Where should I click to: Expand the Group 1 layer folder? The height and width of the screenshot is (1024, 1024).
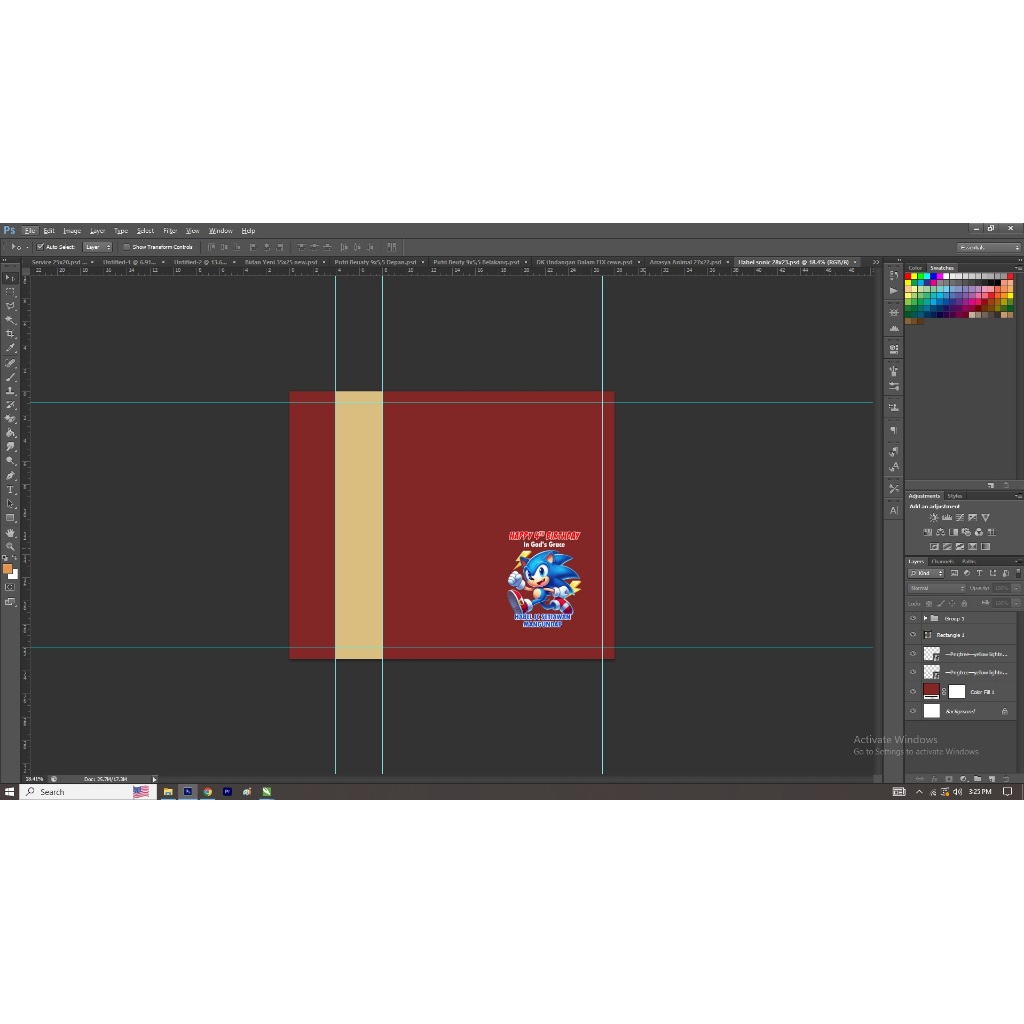[925, 618]
